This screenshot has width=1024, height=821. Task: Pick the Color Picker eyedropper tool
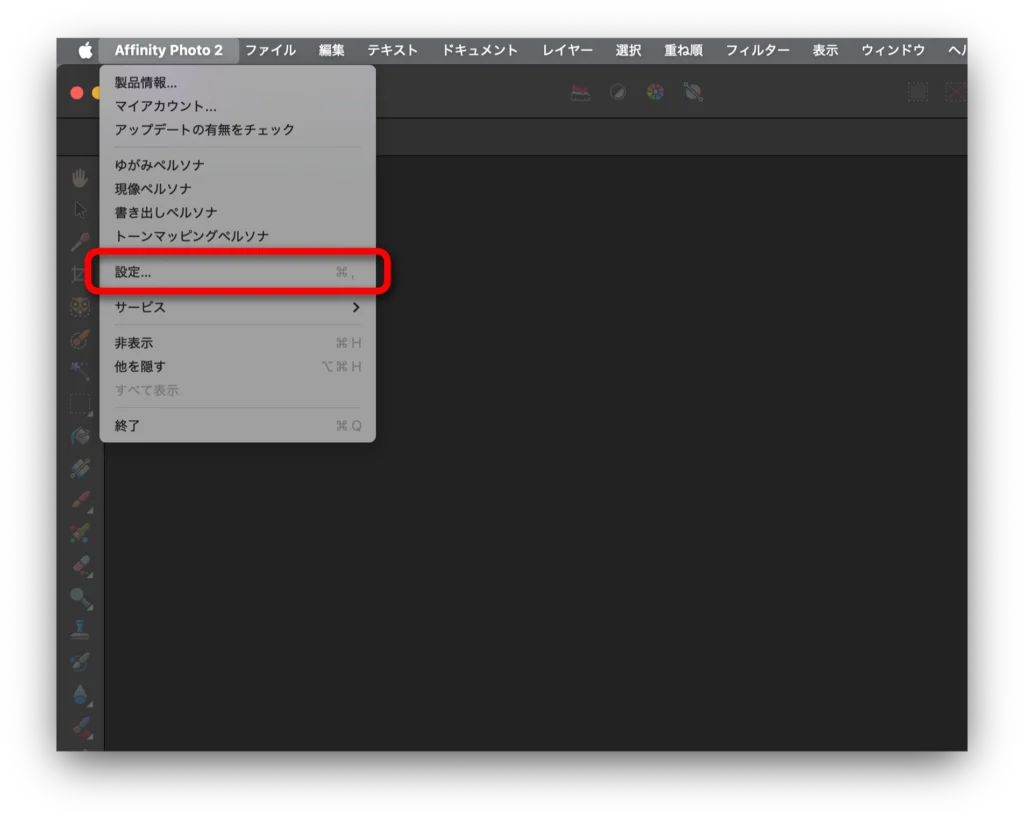click(80, 242)
